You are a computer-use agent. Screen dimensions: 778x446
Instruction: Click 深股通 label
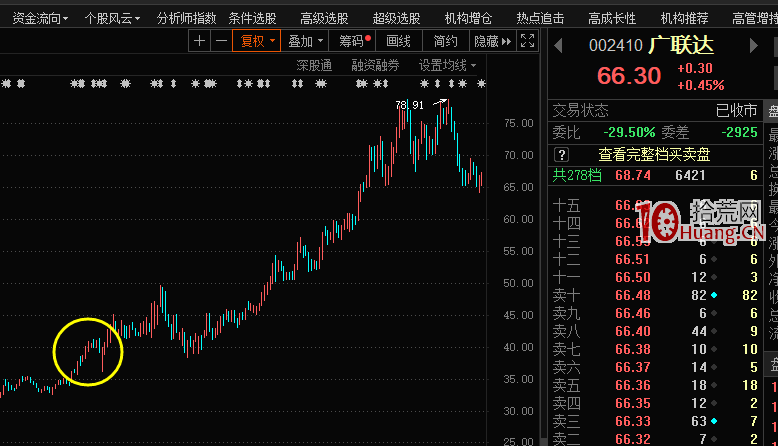tap(314, 65)
